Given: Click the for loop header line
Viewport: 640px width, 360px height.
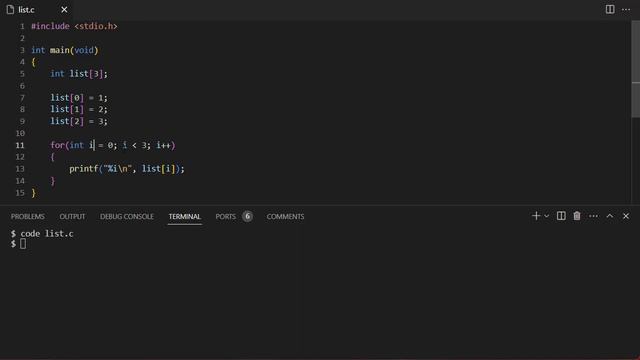Looking at the screenshot, I should pyautogui.click(x=113, y=145).
